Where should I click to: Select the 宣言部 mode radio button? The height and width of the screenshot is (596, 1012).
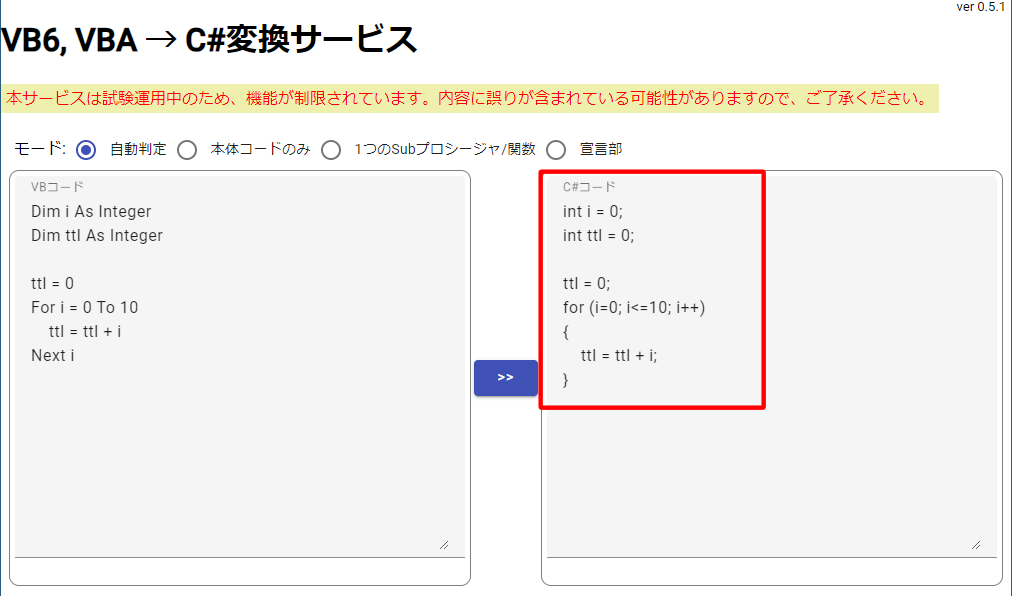coord(556,150)
